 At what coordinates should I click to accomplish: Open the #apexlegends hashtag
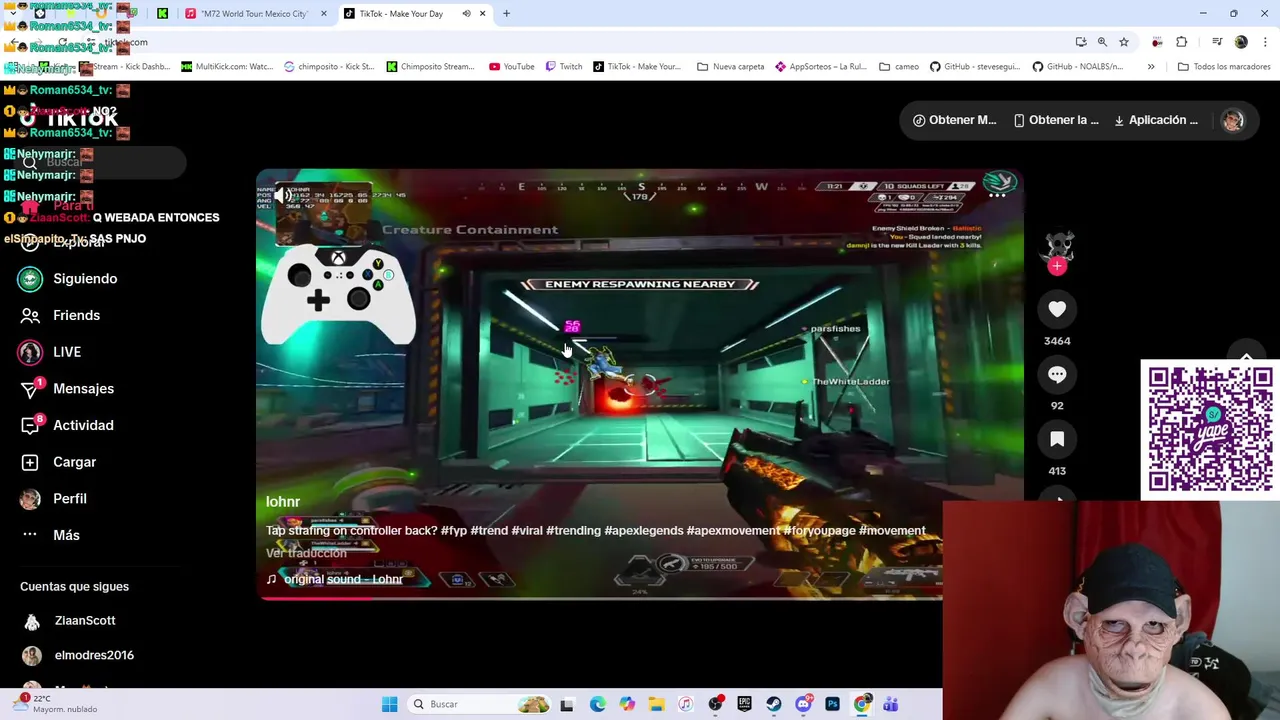pyautogui.click(x=643, y=531)
